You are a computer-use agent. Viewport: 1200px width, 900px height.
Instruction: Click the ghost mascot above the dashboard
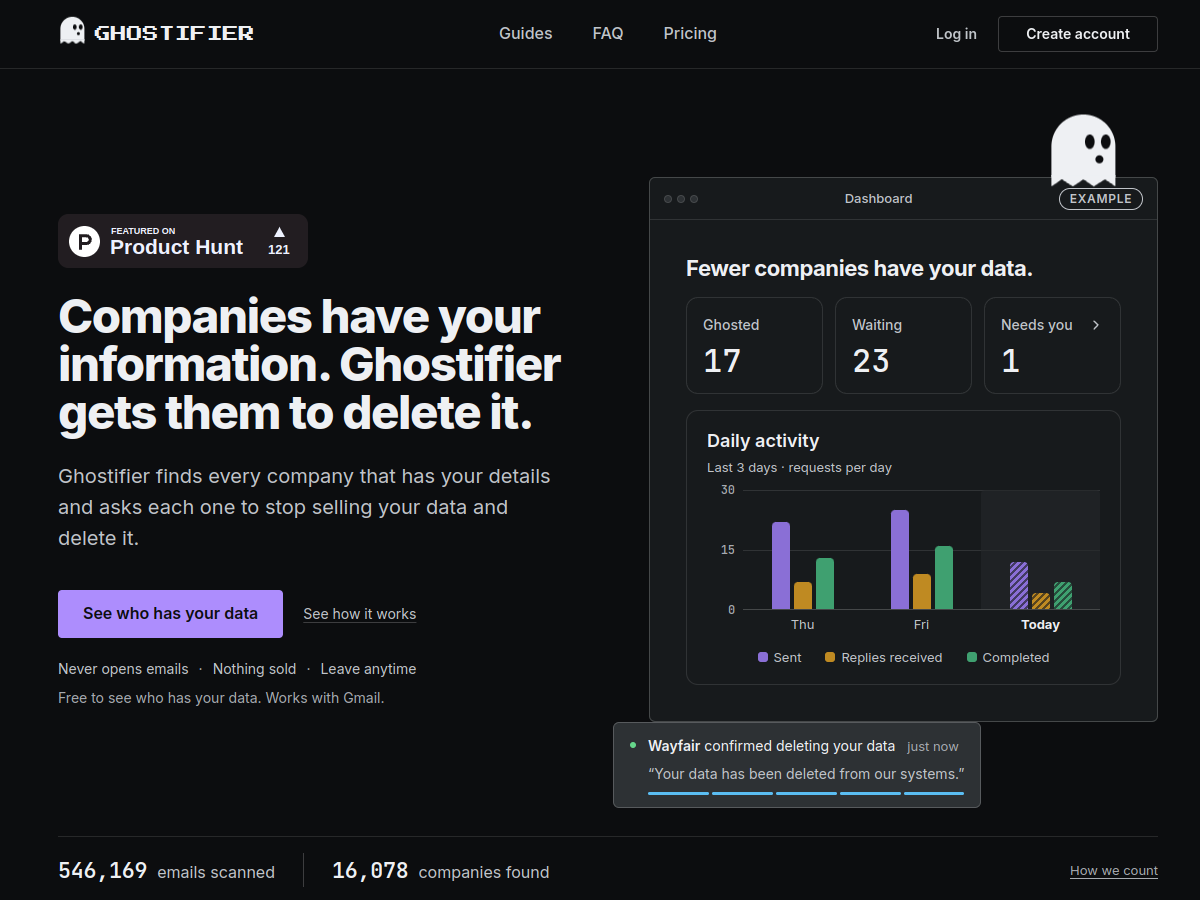point(1083,150)
